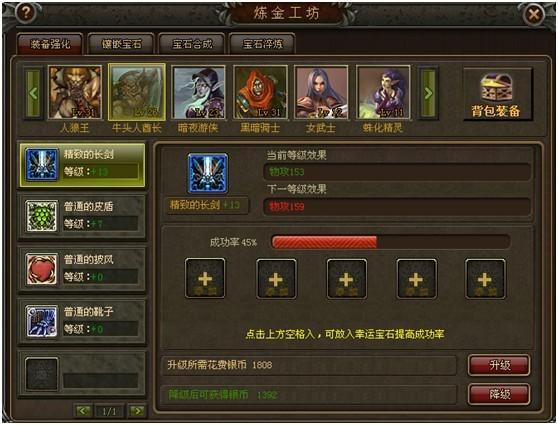Click the 升级 upgrade button

[499, 365]
